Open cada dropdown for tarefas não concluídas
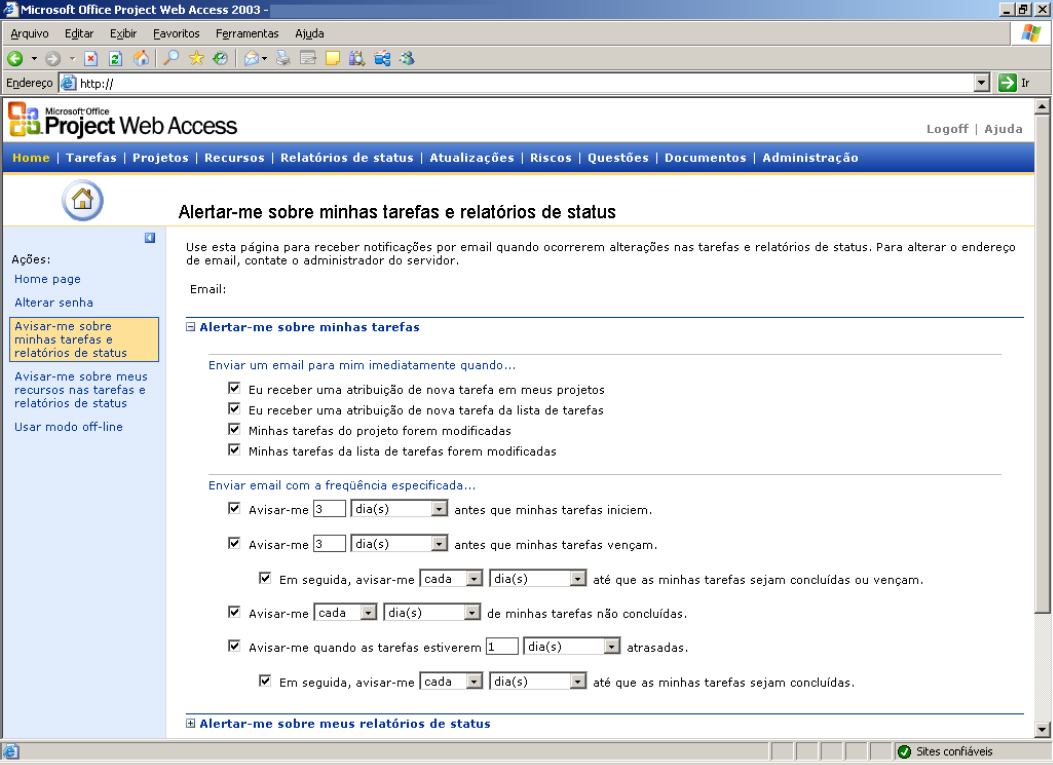The image size is (1053, 765). coord(345,613)
